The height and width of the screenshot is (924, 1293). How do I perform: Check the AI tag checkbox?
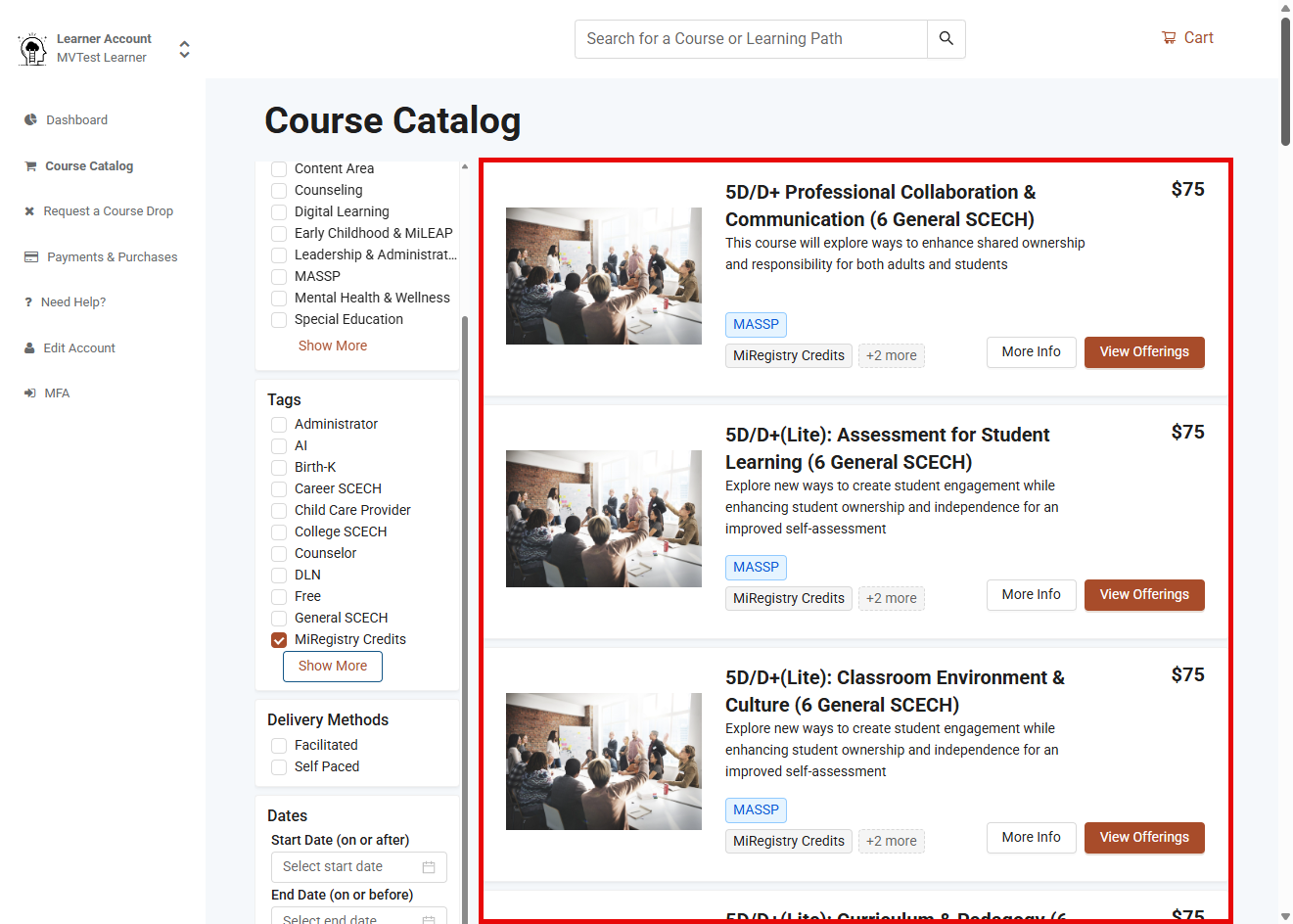[x=279, y=446]
